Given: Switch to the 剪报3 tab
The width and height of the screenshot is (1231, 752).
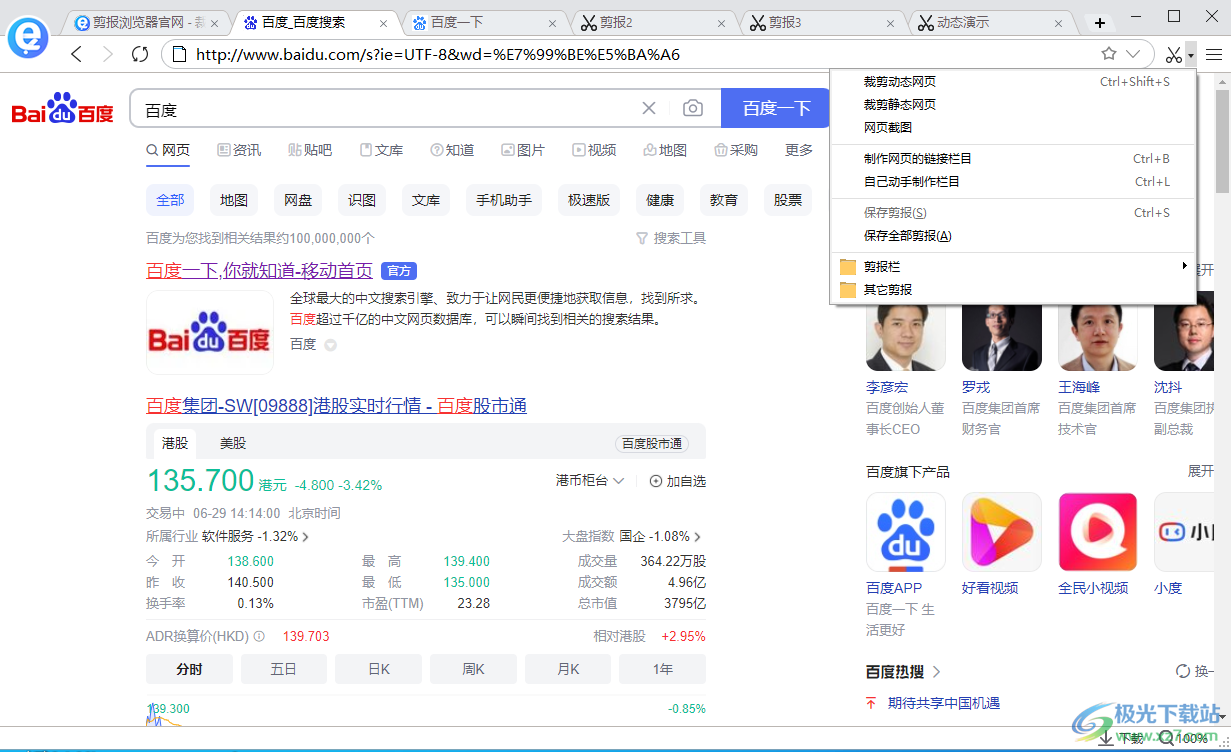Looking at the screenshot, I should [x=823, y=22].
